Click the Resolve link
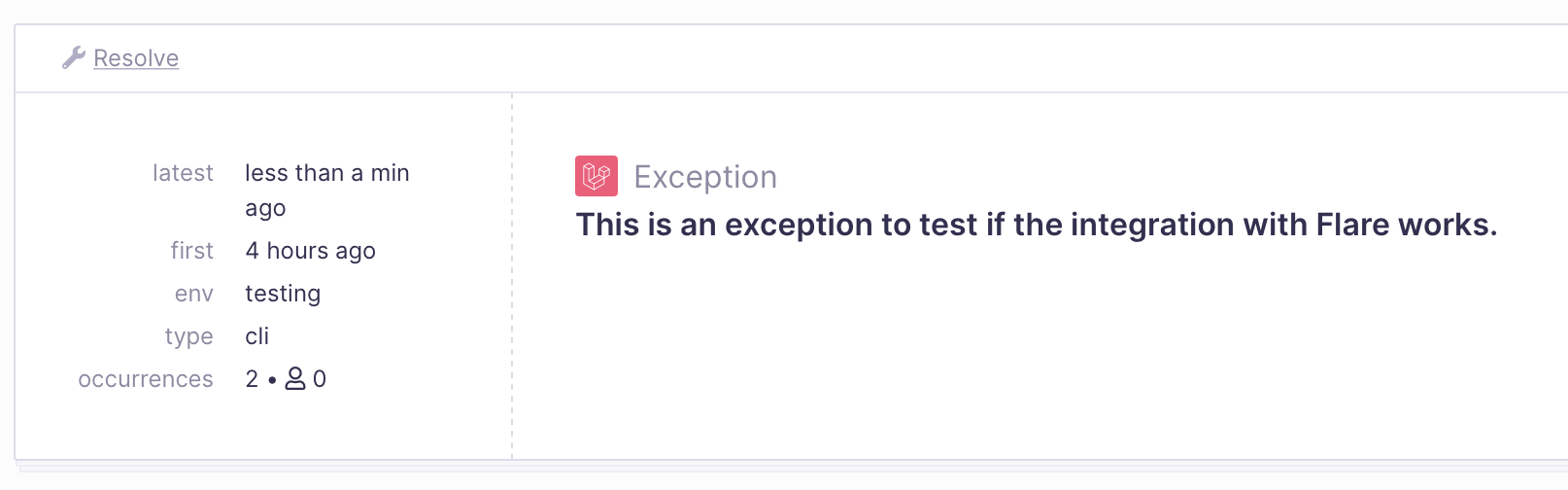This screenshot has height=490, width=1568. coord(136,58)
